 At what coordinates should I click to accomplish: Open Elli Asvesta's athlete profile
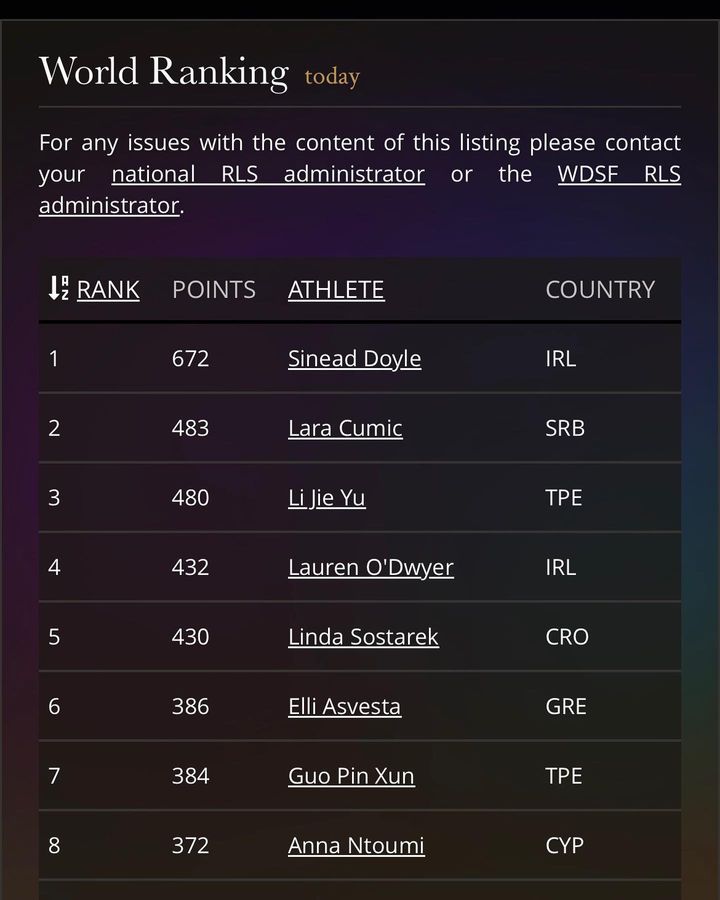344,706
